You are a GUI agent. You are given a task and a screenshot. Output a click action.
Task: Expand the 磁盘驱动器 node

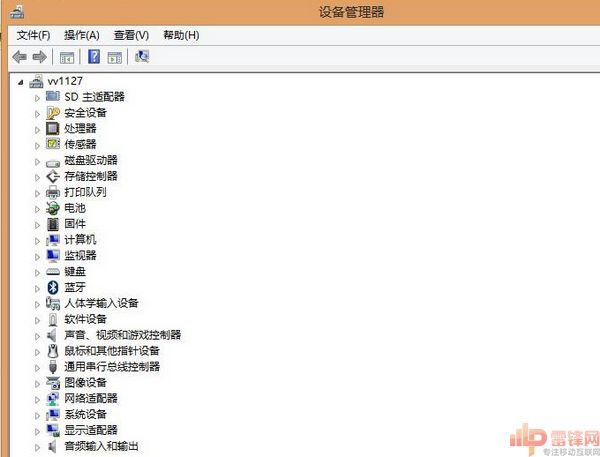click(x=37, y=162)
